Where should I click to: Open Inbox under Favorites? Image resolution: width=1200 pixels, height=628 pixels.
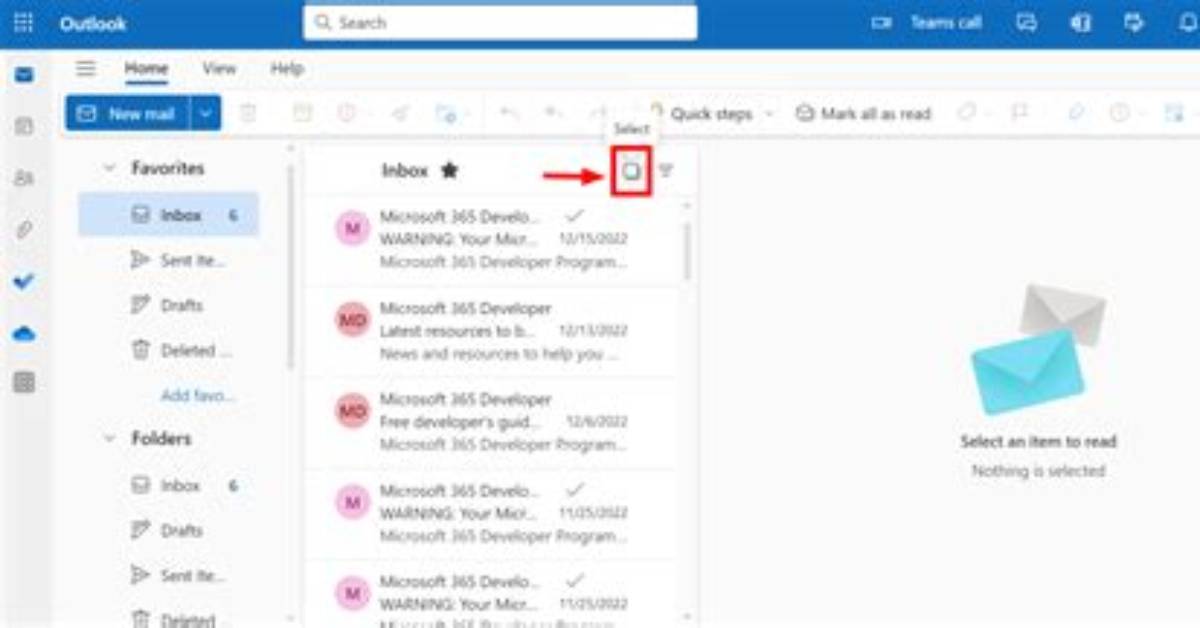click(168, 215)
